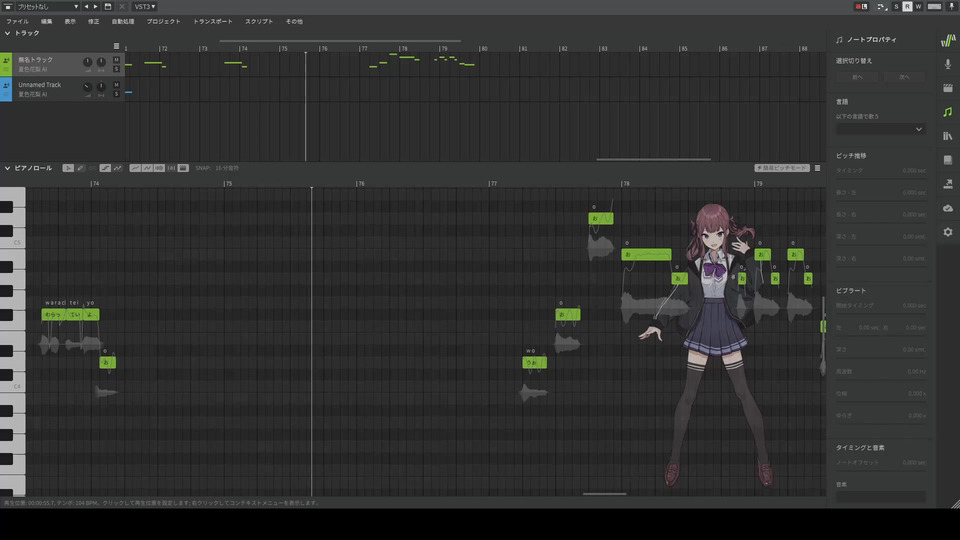Open the cloud license panel icon
Screen dimensions: 960x540
coord(948,208)
